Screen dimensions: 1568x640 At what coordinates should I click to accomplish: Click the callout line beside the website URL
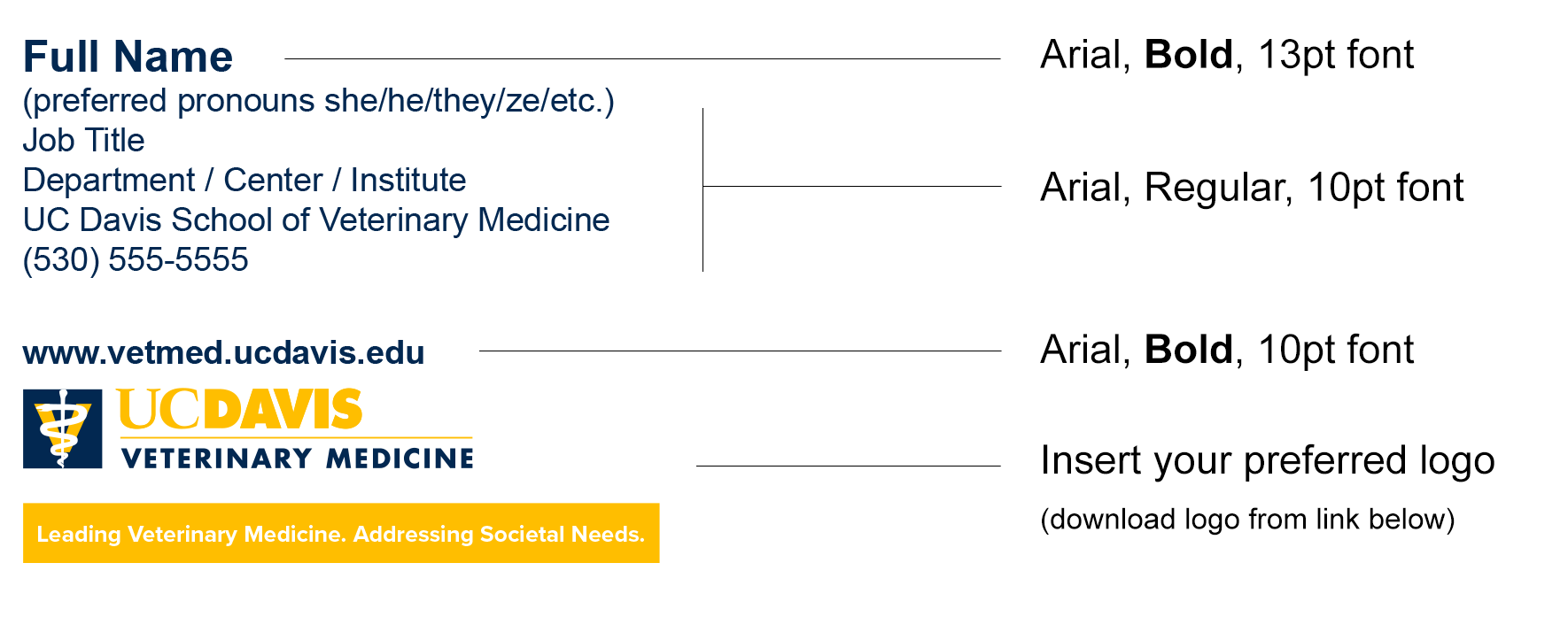click(740, 351)
